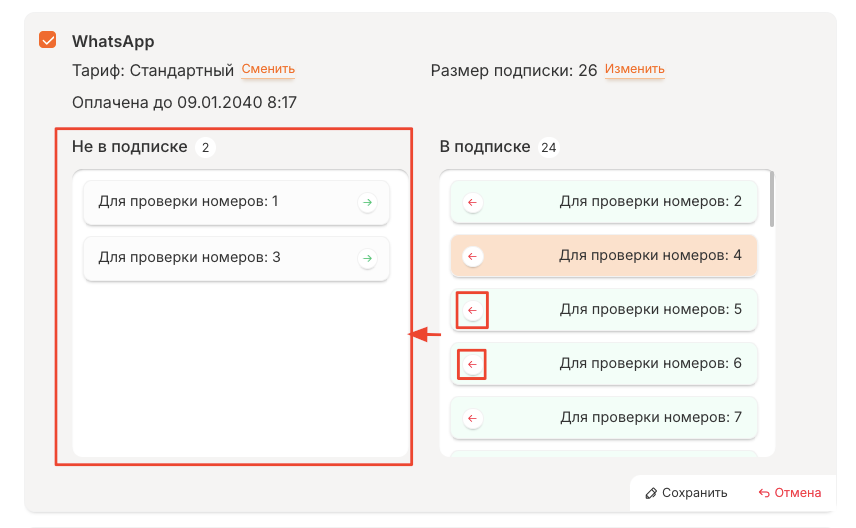Viewport: 856px width, 528px height.
Task: Click the 'Не в подписке' heading
Action: (x=130, y=147)
